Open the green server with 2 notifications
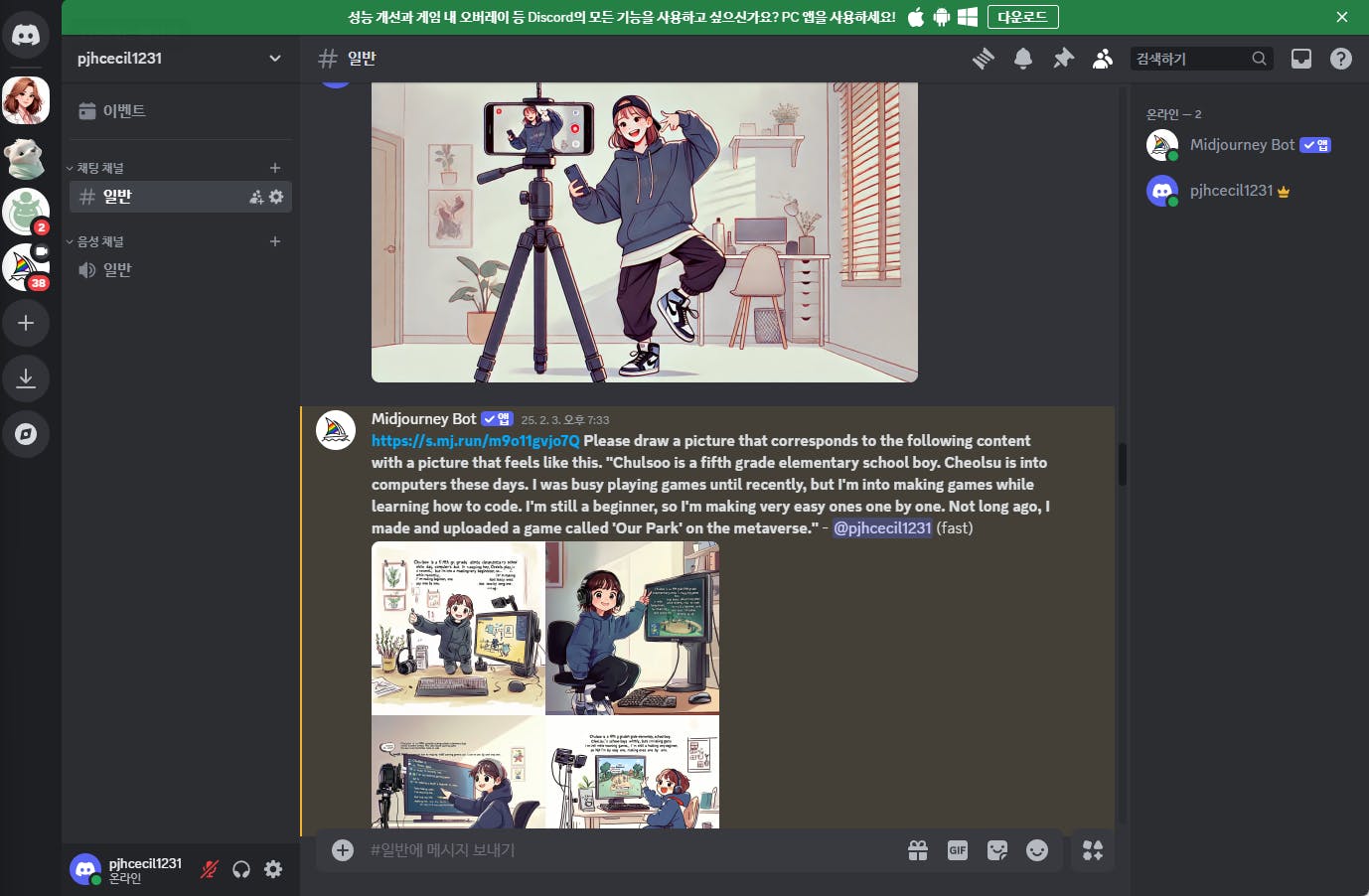This screenshot has height=896, width=1369. (26, 212)
